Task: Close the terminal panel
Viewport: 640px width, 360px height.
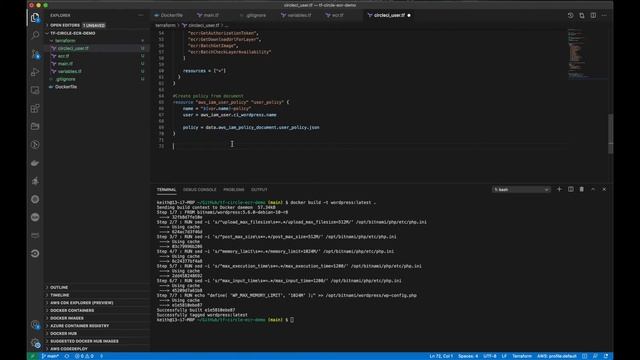Action: click(x=604, y=189)
